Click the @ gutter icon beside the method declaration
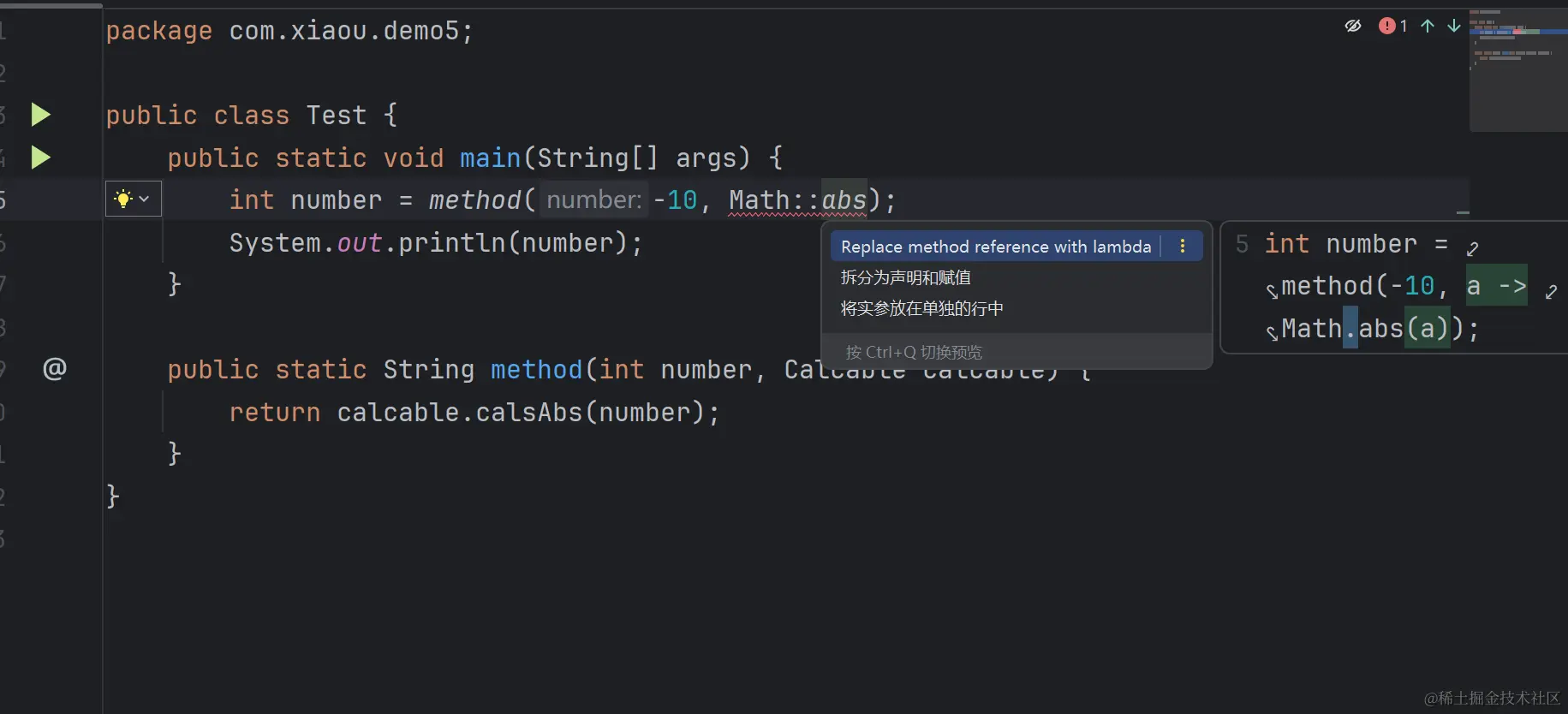 55,368
